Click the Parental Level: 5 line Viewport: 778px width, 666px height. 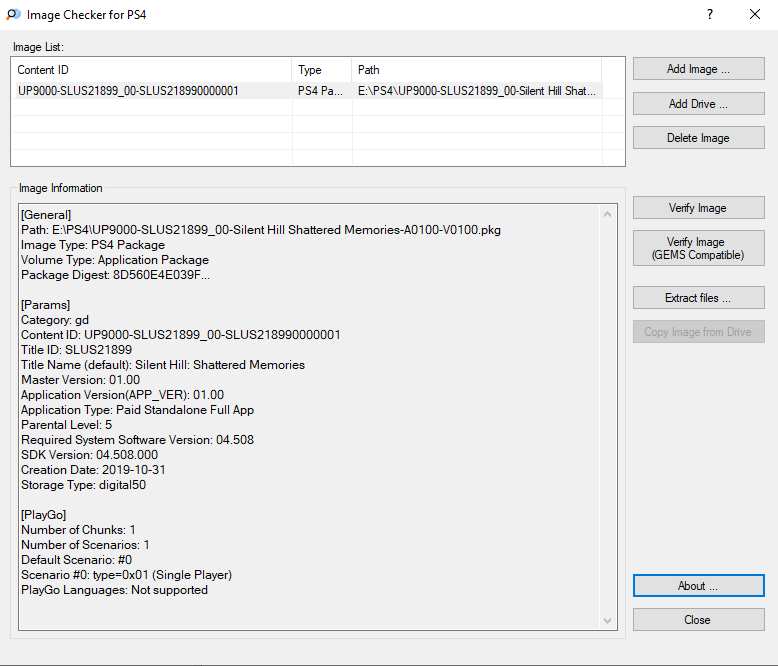(66, 425)
